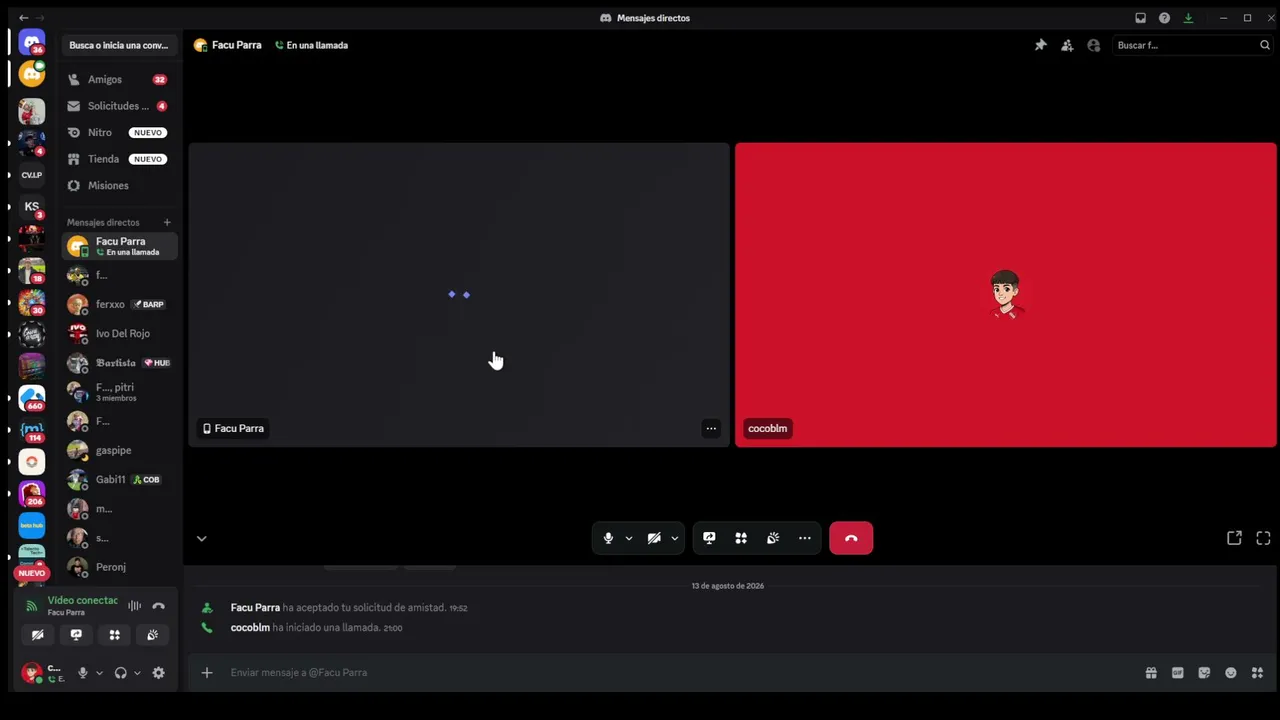Expand camera options in the call bar

[674, 538]
